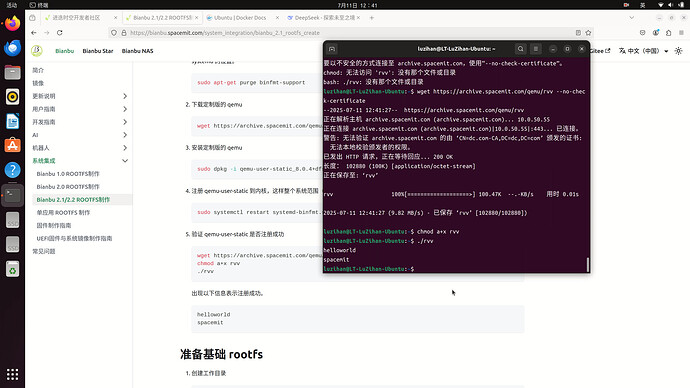The image size is (690, 388).
Task: Expand the 更新说明 sidebar section
Action: click(x=125, y=96)
